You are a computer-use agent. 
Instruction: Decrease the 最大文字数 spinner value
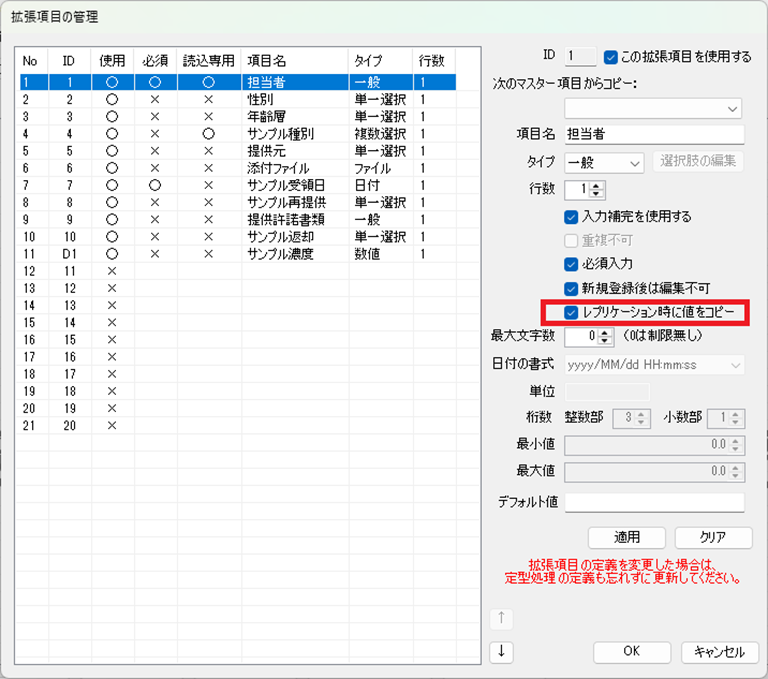(x=604, y=341)
